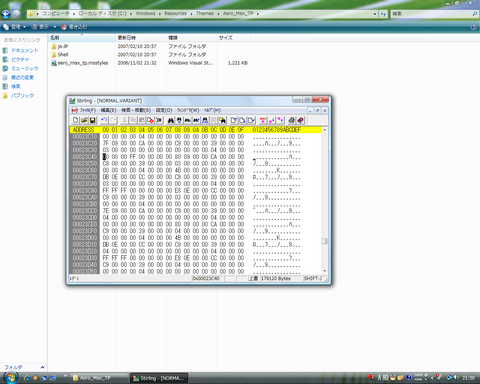Image resolution: width=480 pixels, height=384 pixels.
Task: Click the Explorer help question-mark icon
Action: 473,27
